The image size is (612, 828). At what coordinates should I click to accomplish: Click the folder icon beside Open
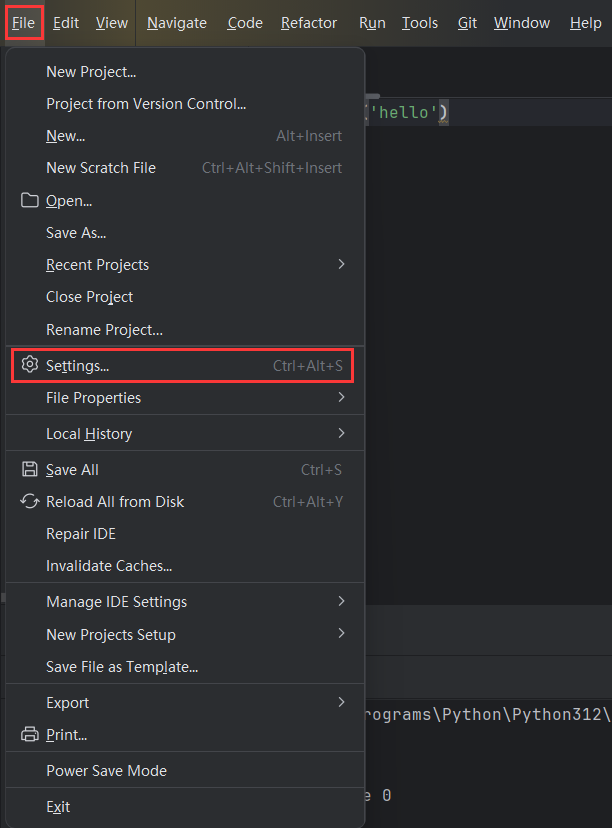(x=29, y=201)
